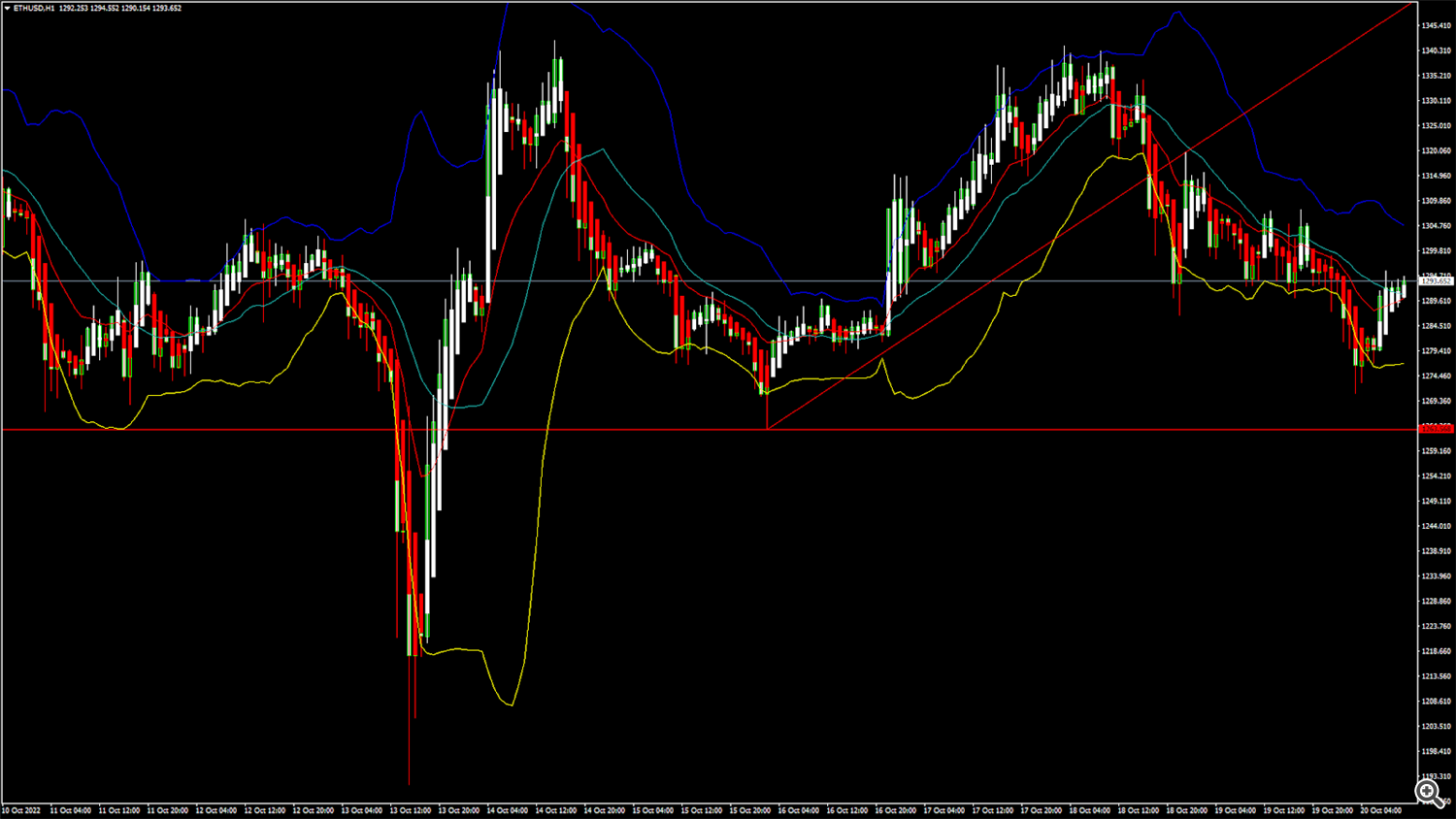The image size is (1456, 819).
Task: Click the red price tag on the support line
Action: click(x=1436, y=428)
